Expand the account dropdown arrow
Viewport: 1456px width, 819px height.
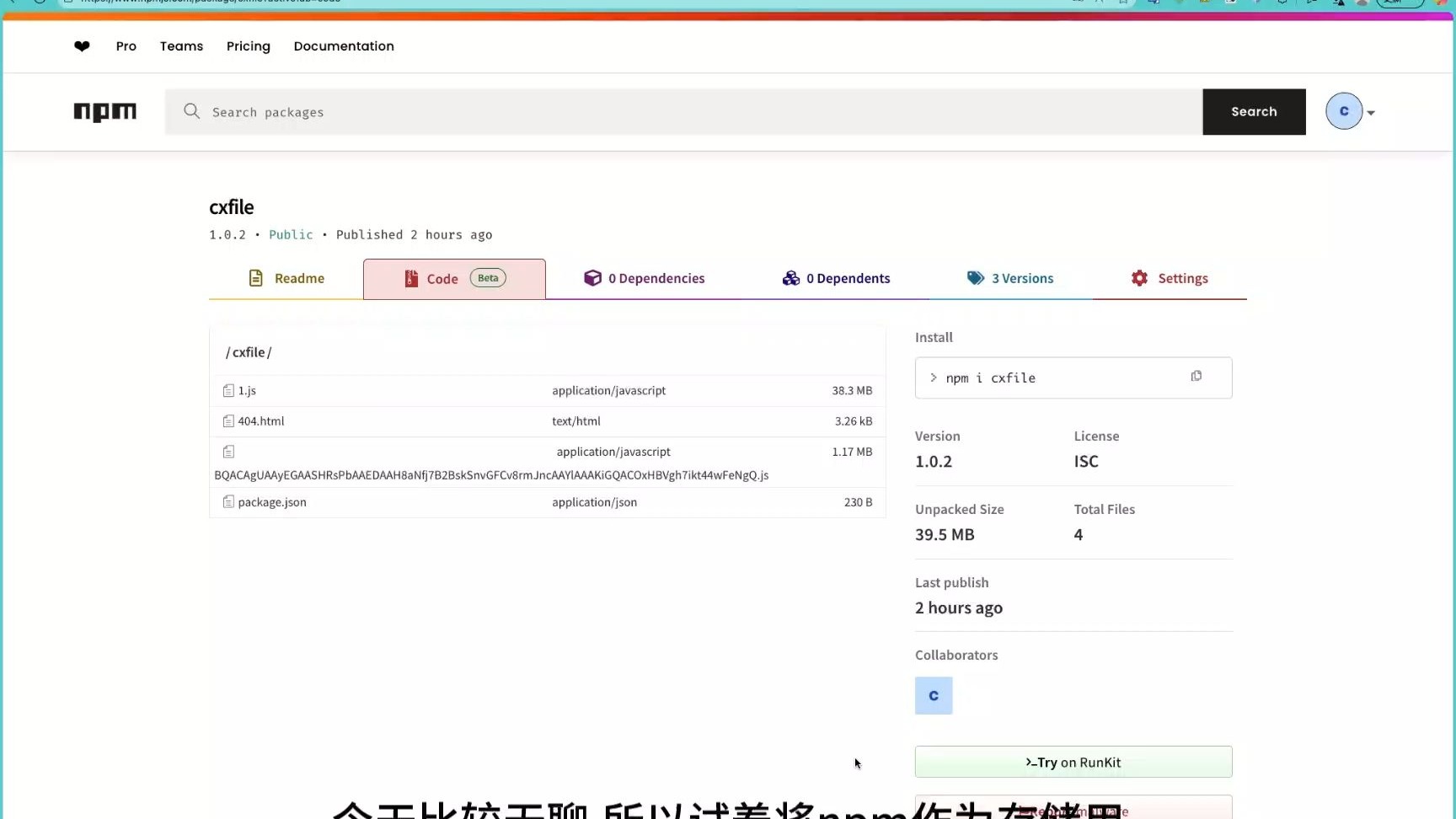[1371, 113]
